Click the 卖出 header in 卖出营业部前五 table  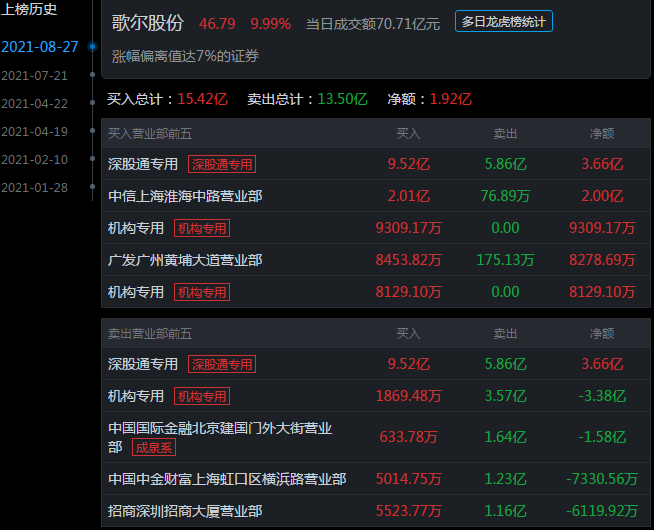pos(505,333)
